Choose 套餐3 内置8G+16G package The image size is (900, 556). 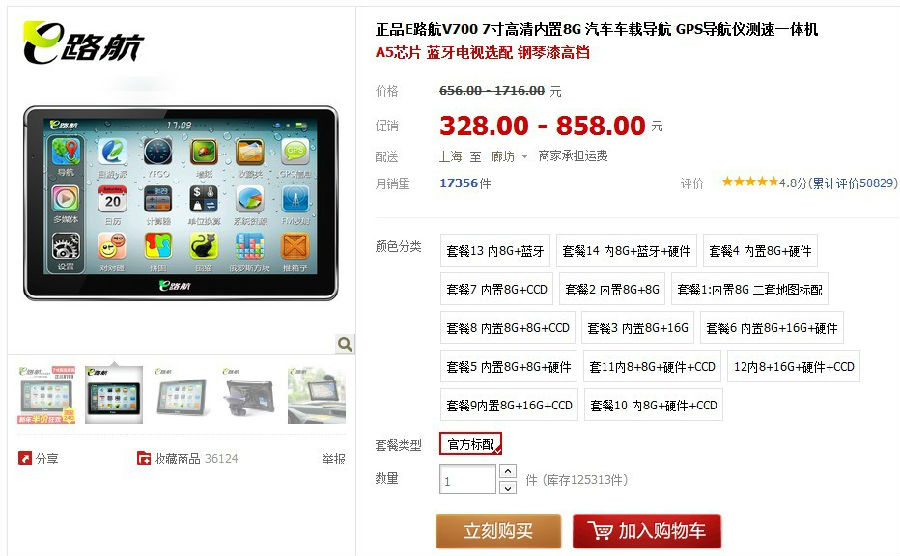(638, 328)
